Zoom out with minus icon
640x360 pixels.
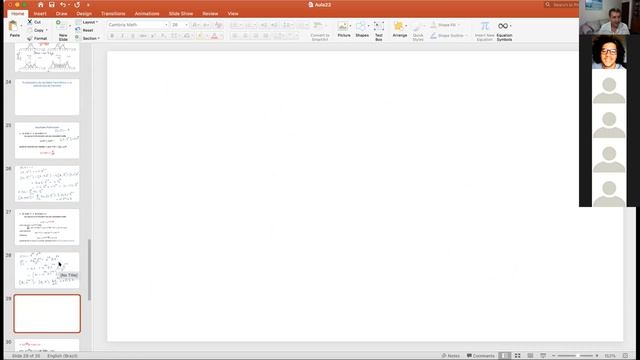pyautogui.click(x=553, y=356)
